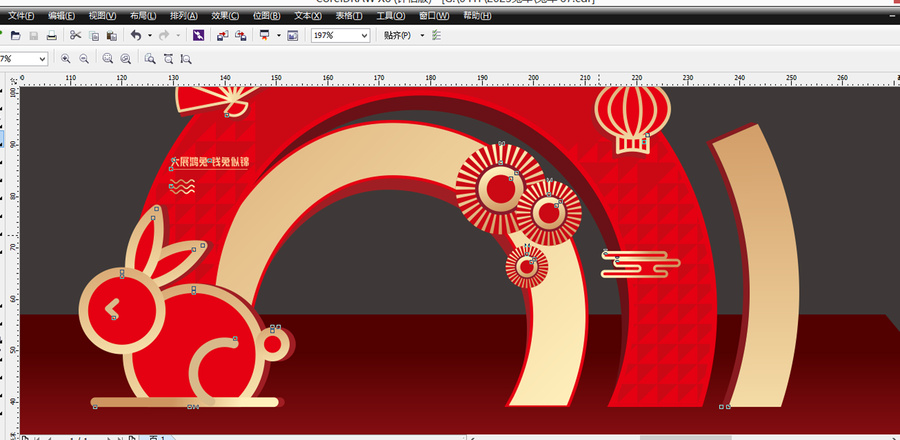Select the smallest striped flower ornament
The image size is (900, 440).
[527, 267]
